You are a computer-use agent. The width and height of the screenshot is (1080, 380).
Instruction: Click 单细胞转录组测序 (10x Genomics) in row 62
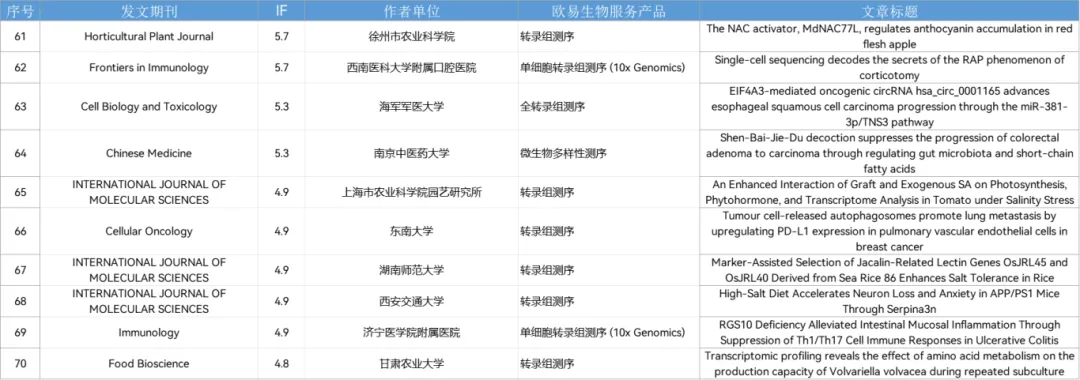[x=609, y=67]
